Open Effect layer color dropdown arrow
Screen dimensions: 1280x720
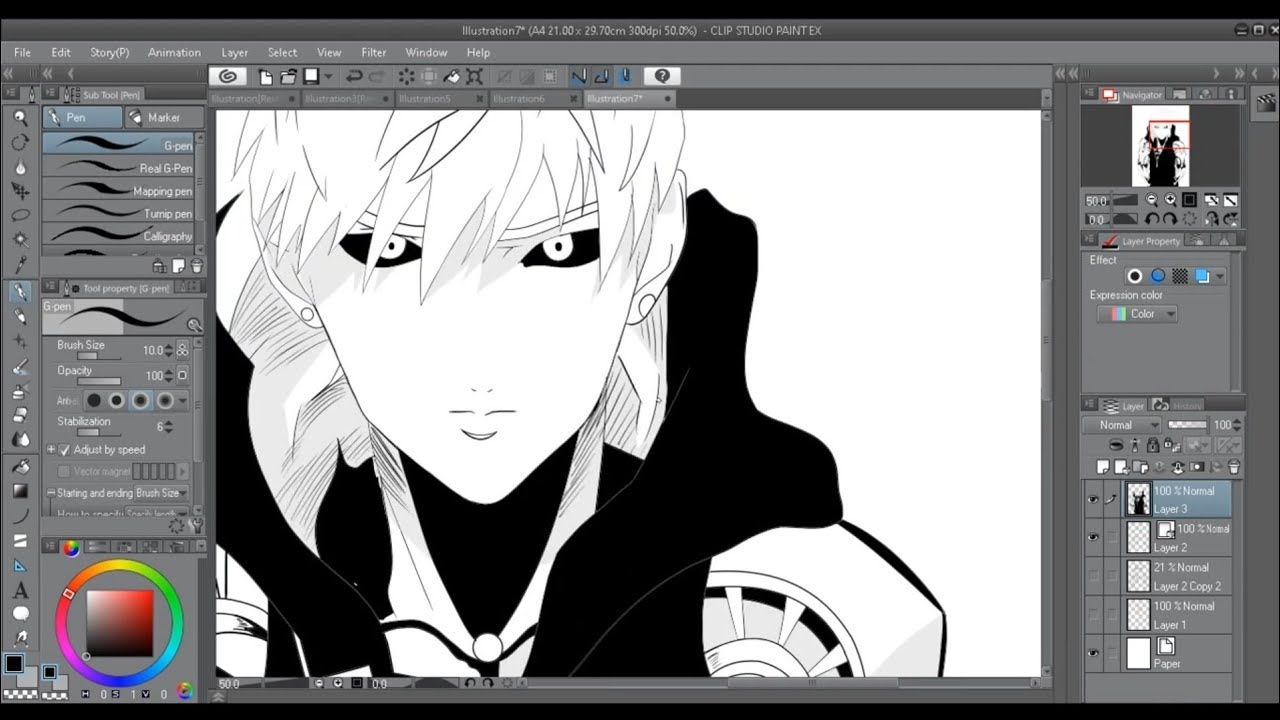pyautogui.click(x=1219, y=276)
